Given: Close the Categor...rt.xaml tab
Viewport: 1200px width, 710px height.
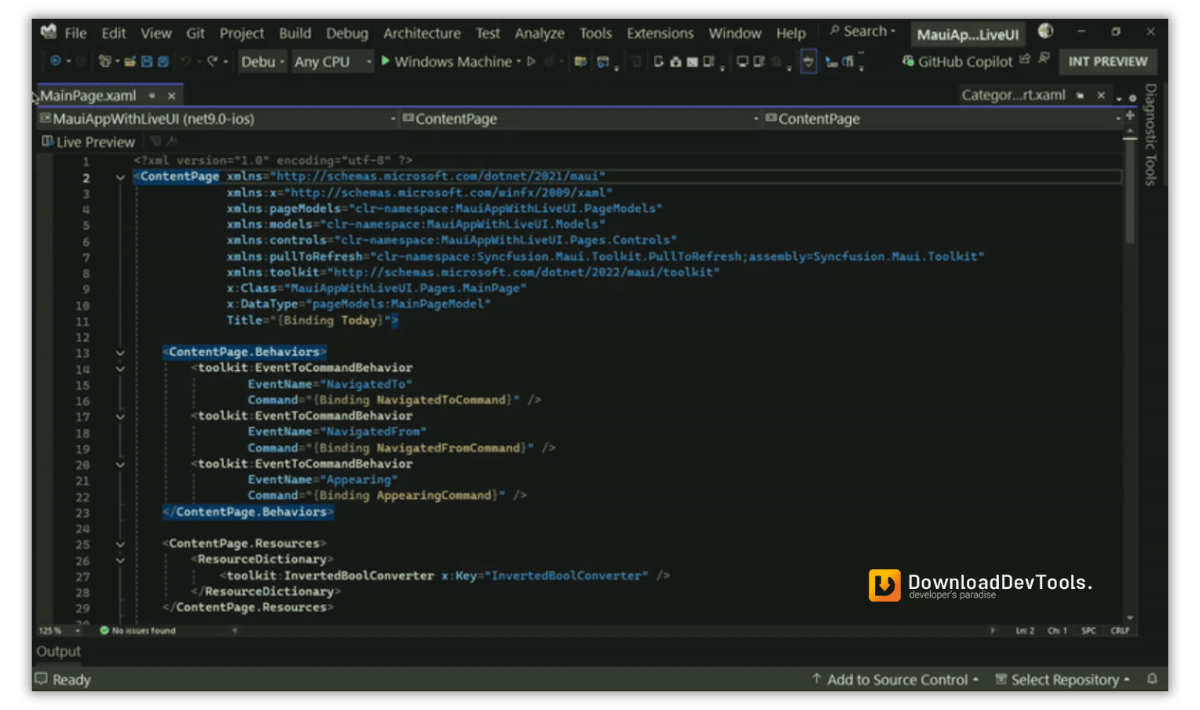Looking at the screenshot, I should click(1101, 96).
